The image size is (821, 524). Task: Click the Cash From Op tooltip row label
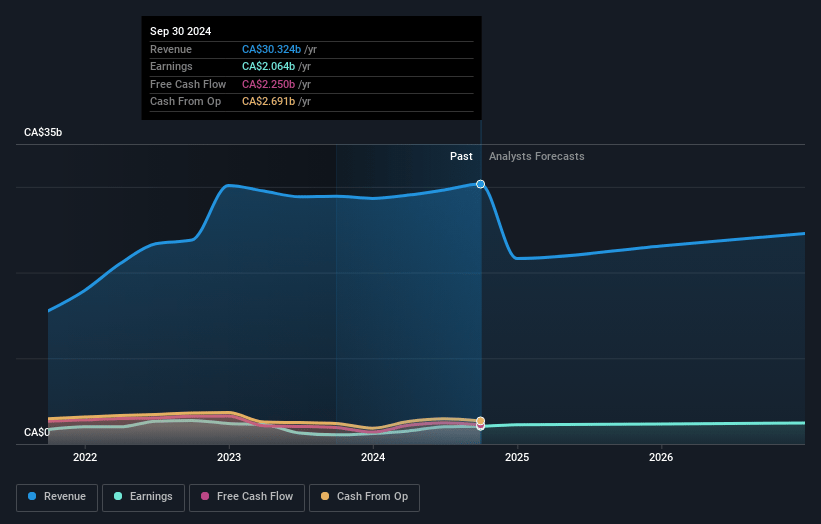(185, 102)
